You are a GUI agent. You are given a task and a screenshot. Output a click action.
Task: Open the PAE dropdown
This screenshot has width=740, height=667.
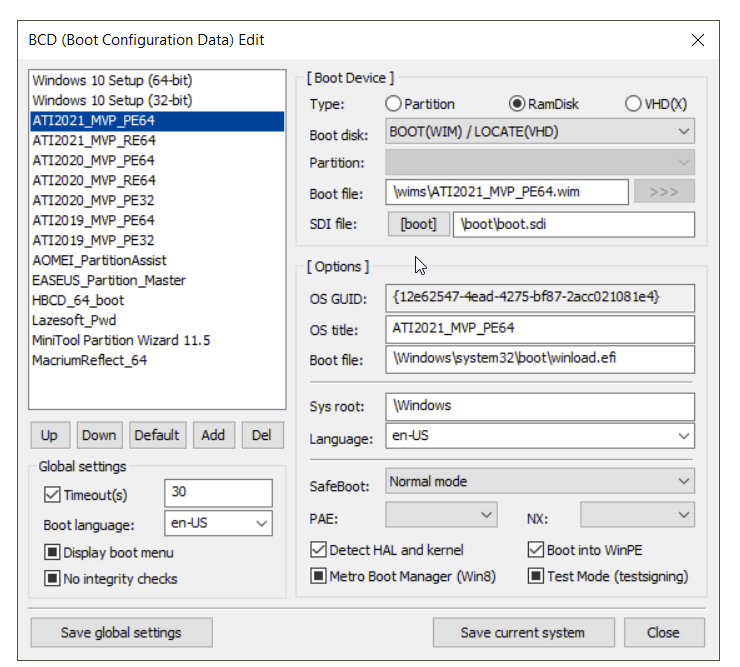click(x=441, y=515)
